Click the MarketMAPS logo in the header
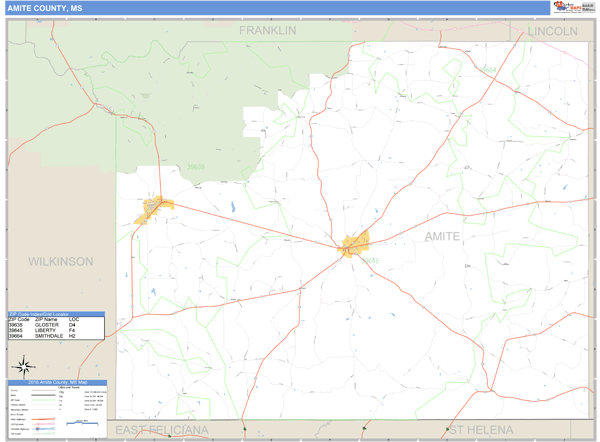 573,7
